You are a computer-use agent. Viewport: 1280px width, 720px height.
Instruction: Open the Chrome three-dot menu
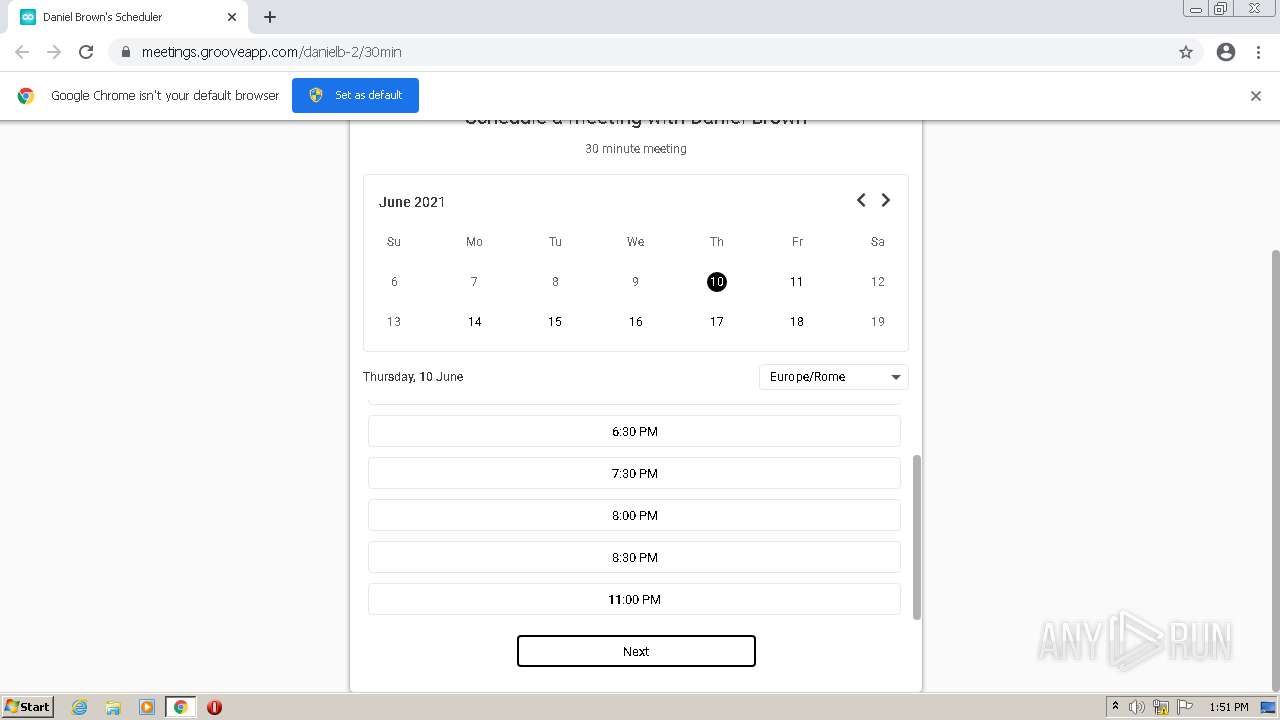tap(1258, 52)
